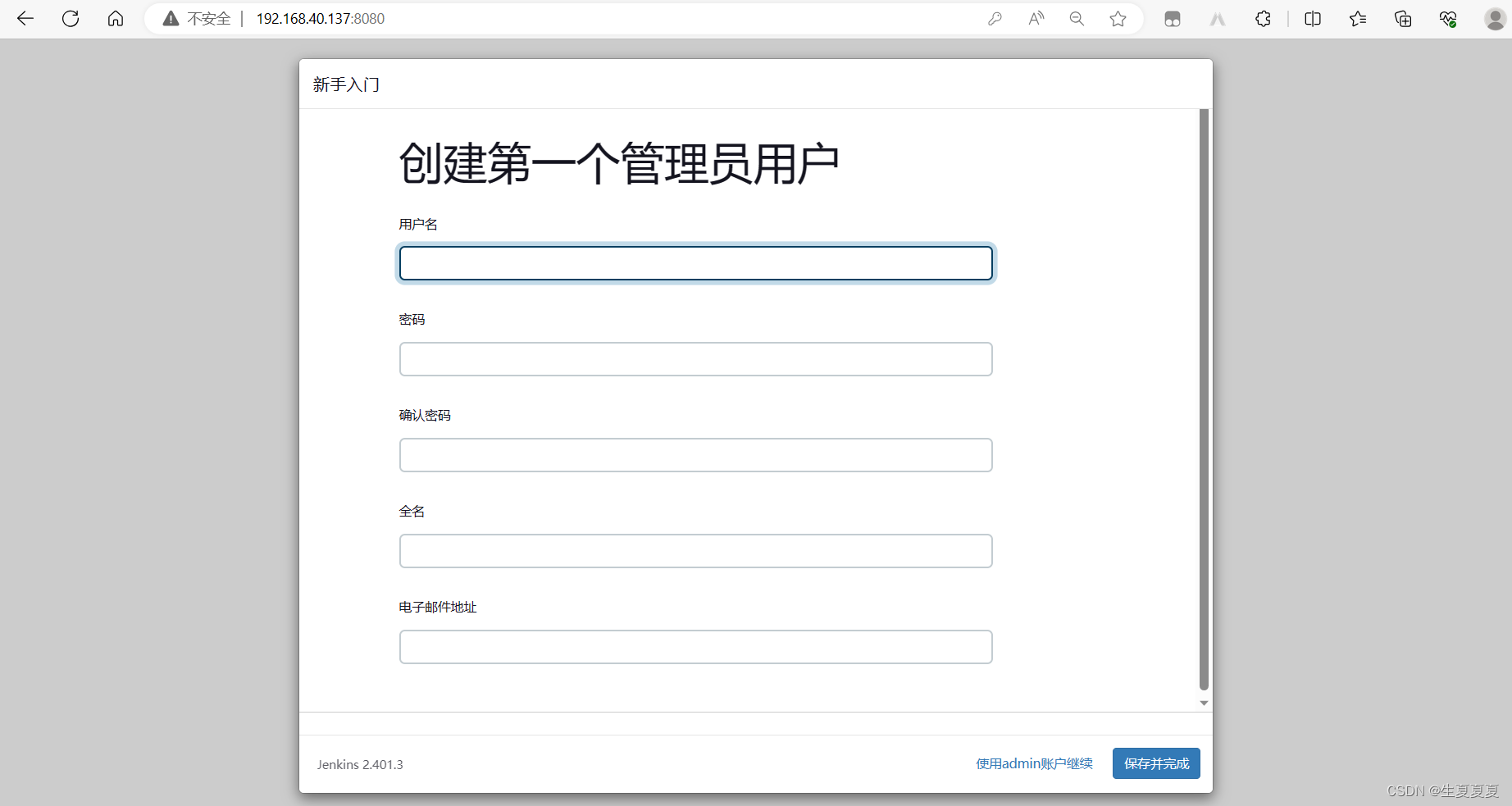
Task: Click the 确认密码 field label
Action: 425,415
